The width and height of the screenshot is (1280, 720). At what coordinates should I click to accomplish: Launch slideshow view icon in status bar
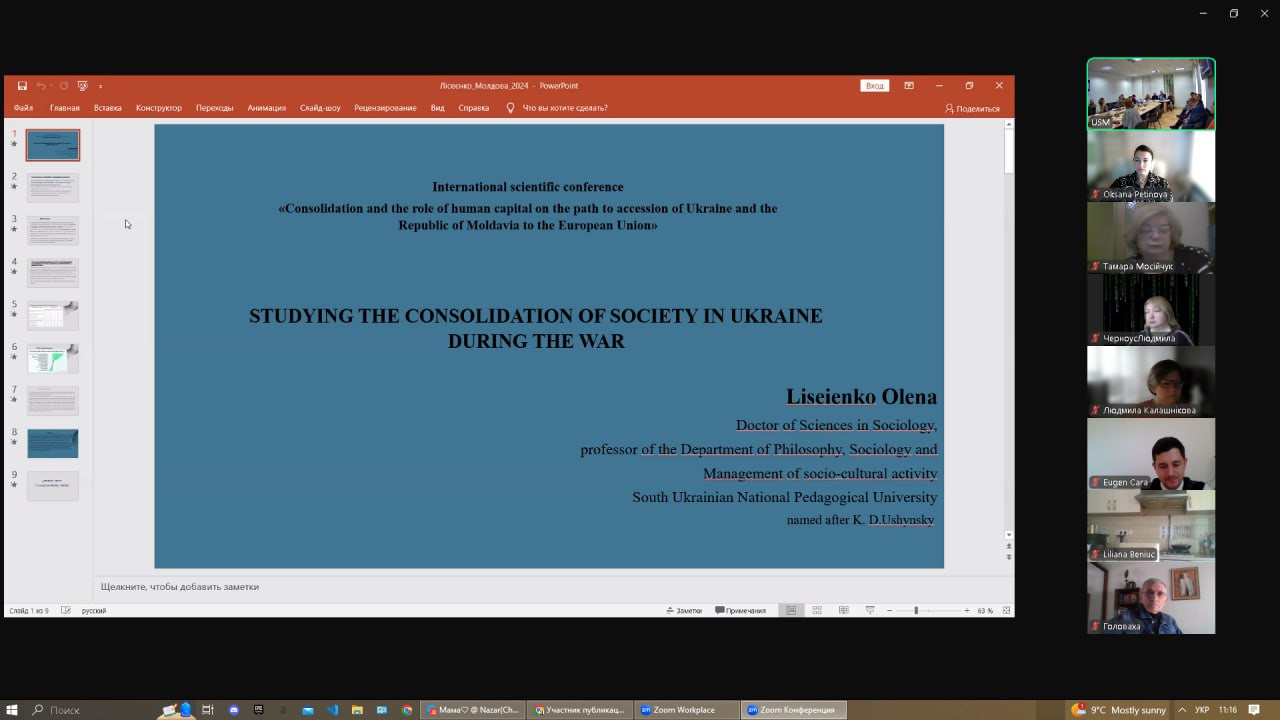click(x=870, y=610)
